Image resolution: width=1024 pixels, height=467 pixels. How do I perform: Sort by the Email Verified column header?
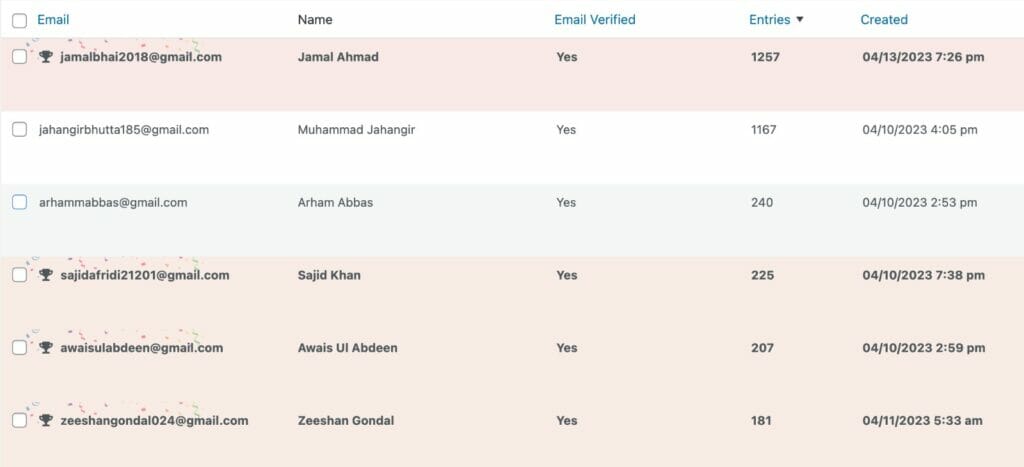point(594,20)
